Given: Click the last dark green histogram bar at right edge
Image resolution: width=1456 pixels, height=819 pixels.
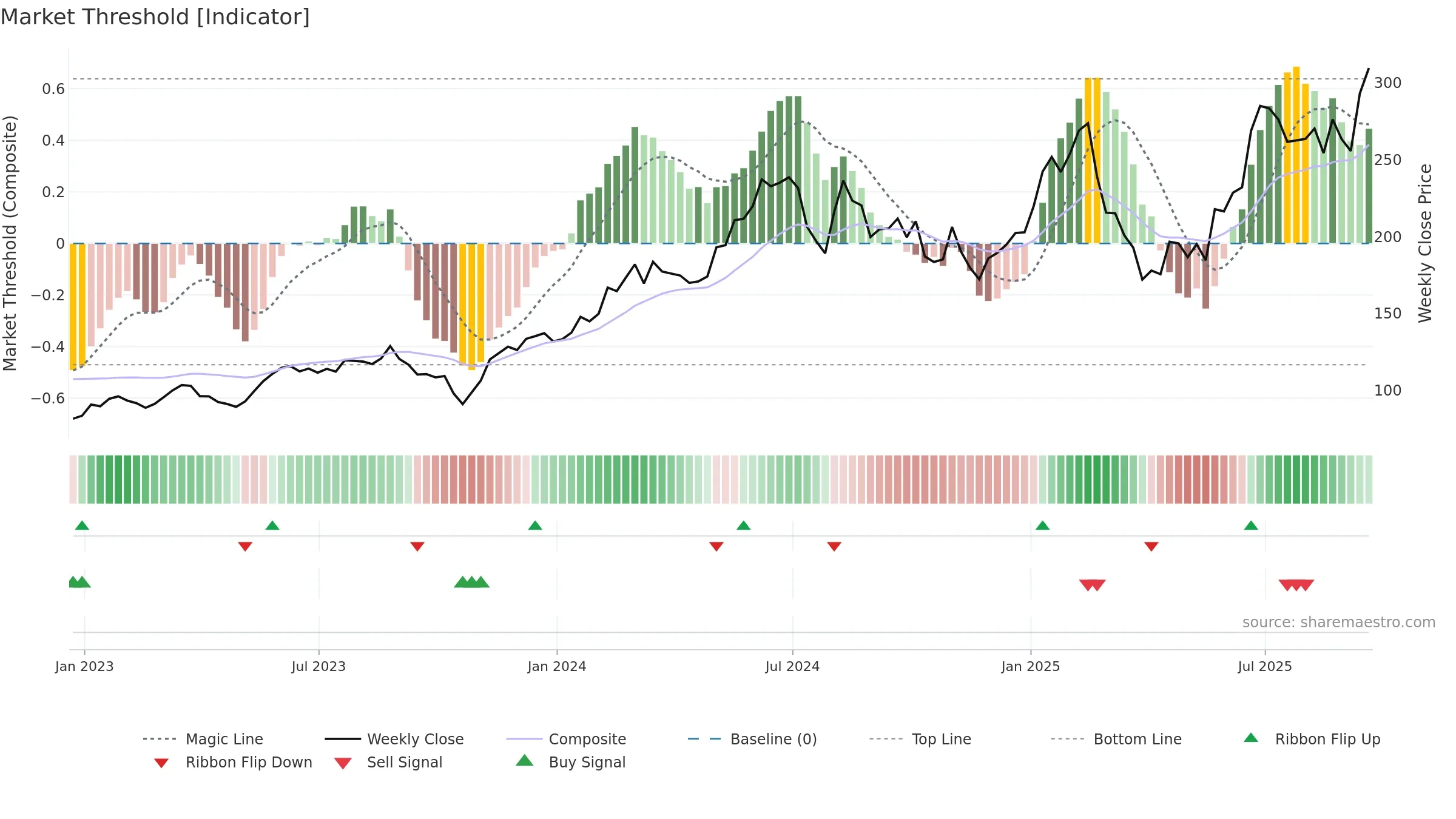Looking at the screenshot, I should tap(1369, 186).
